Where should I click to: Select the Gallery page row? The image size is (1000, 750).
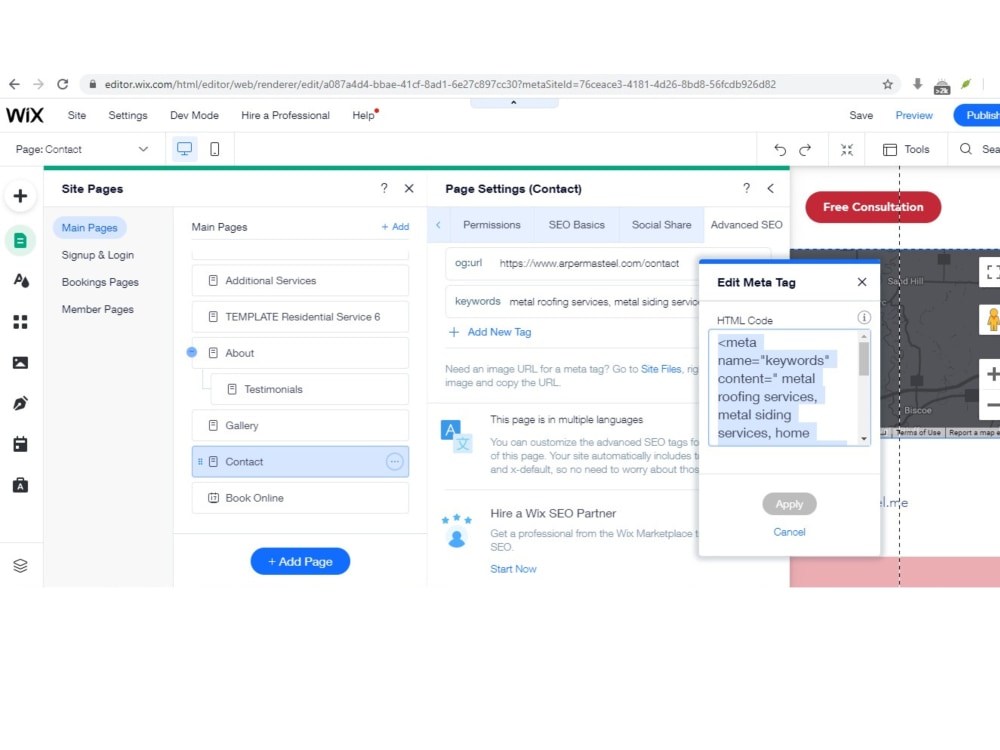point(300,425)
